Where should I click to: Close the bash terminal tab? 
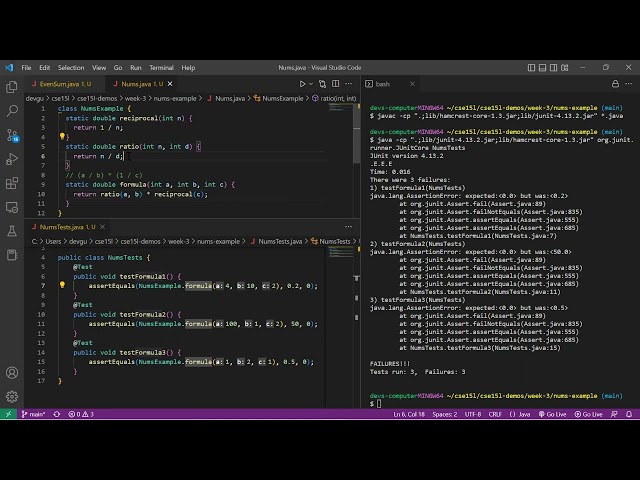(412, 84)
